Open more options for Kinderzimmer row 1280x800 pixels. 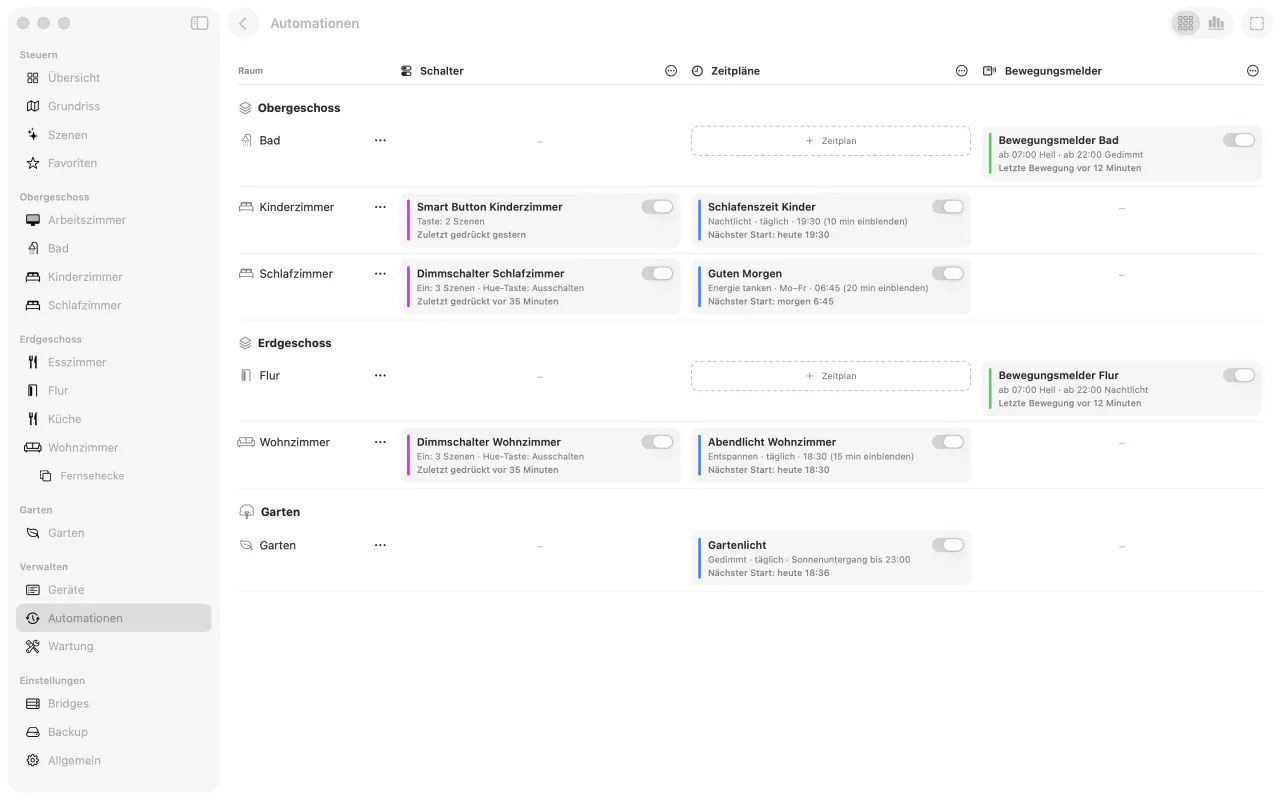pos(380,207)
